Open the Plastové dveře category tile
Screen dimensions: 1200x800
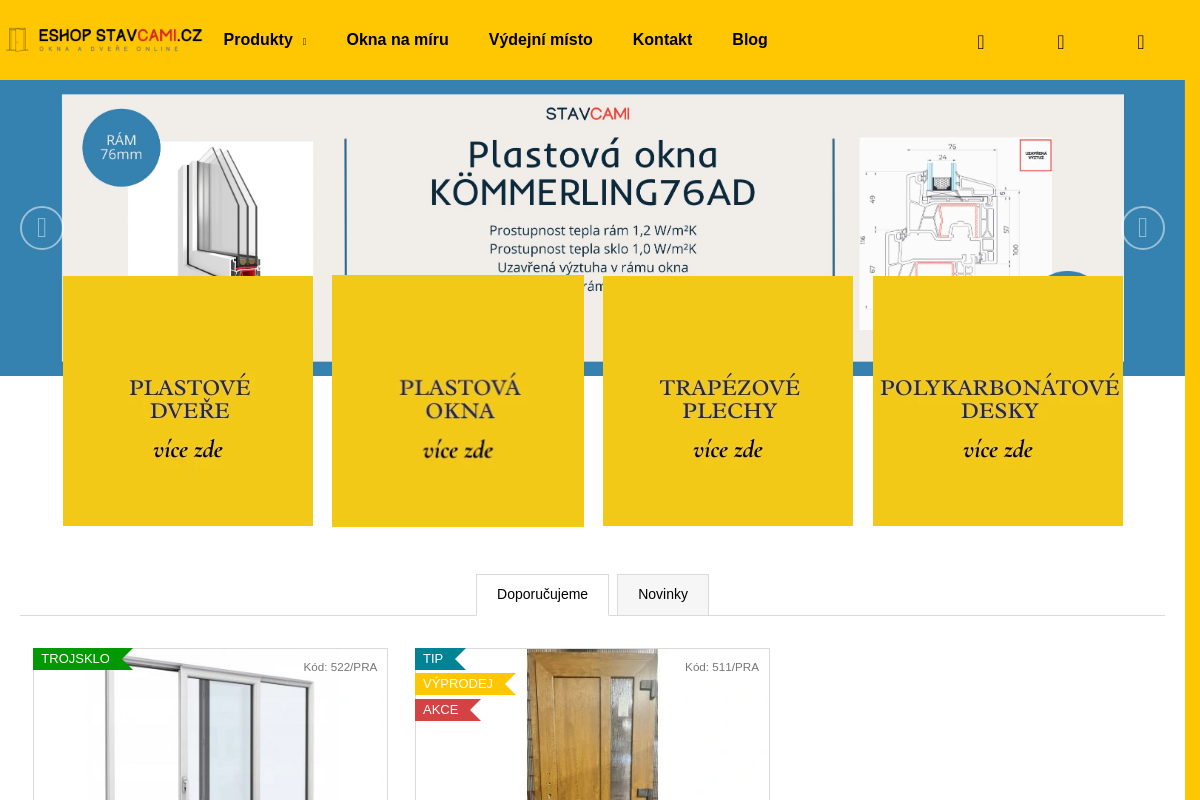[188, 401]
